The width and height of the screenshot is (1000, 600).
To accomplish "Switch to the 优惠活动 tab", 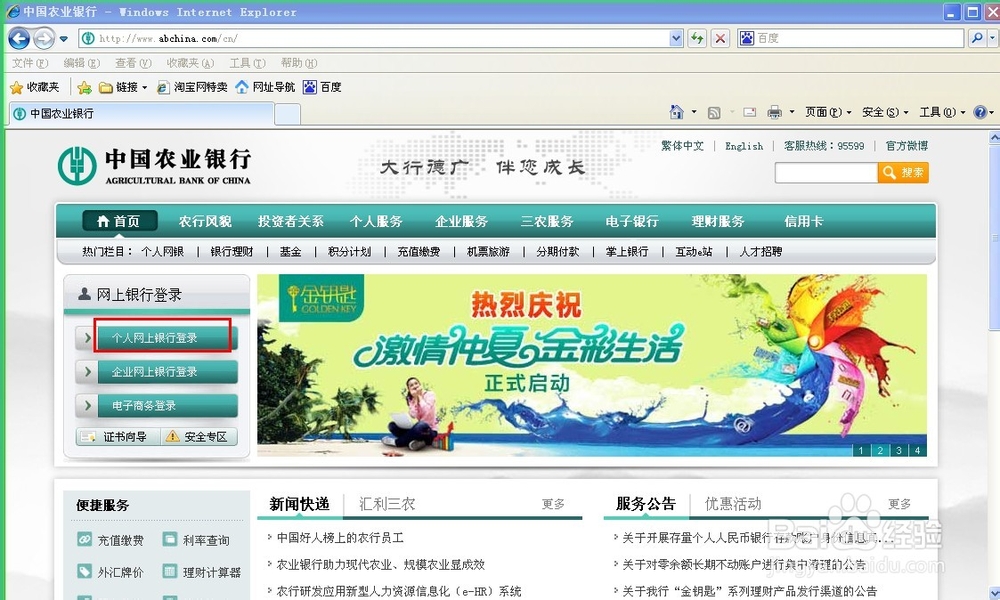I will (733, 504).
